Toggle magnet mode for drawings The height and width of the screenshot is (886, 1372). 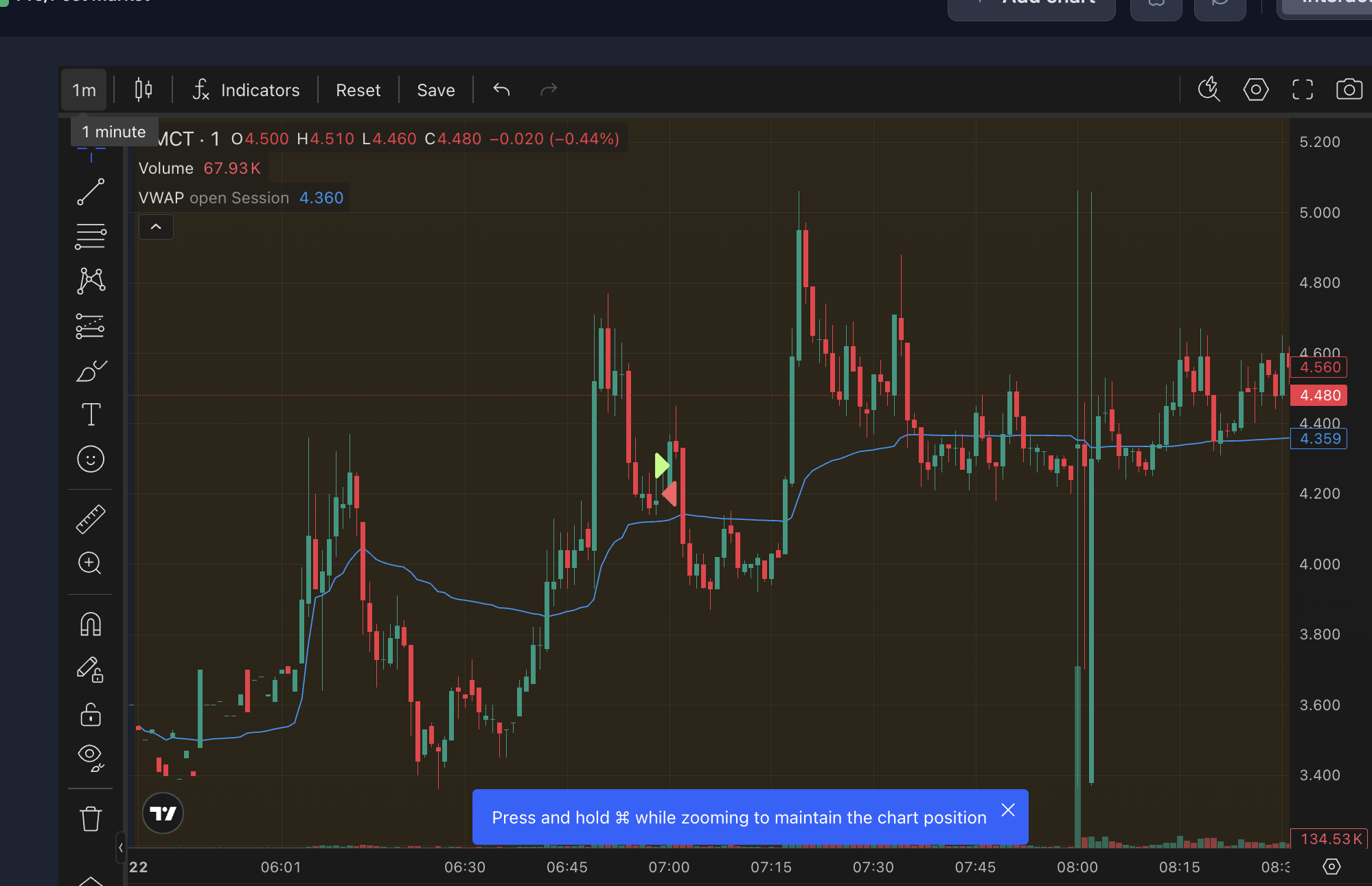(91, 624)
